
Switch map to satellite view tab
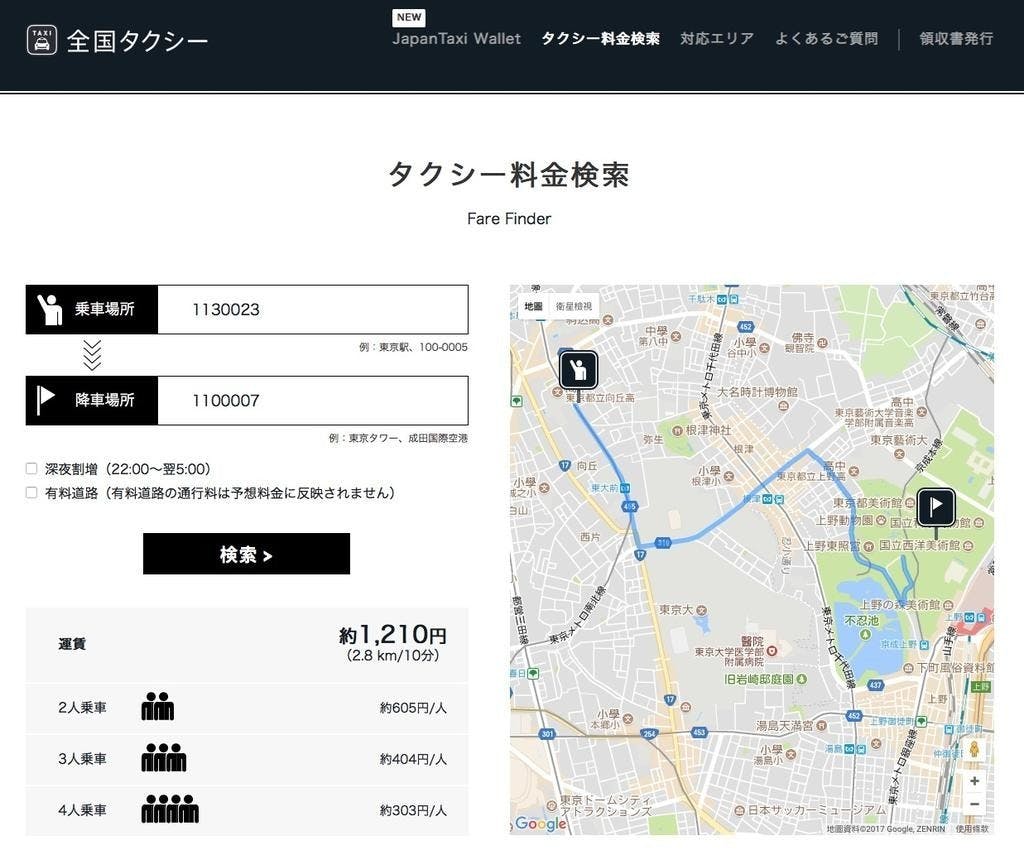(574, 306)
